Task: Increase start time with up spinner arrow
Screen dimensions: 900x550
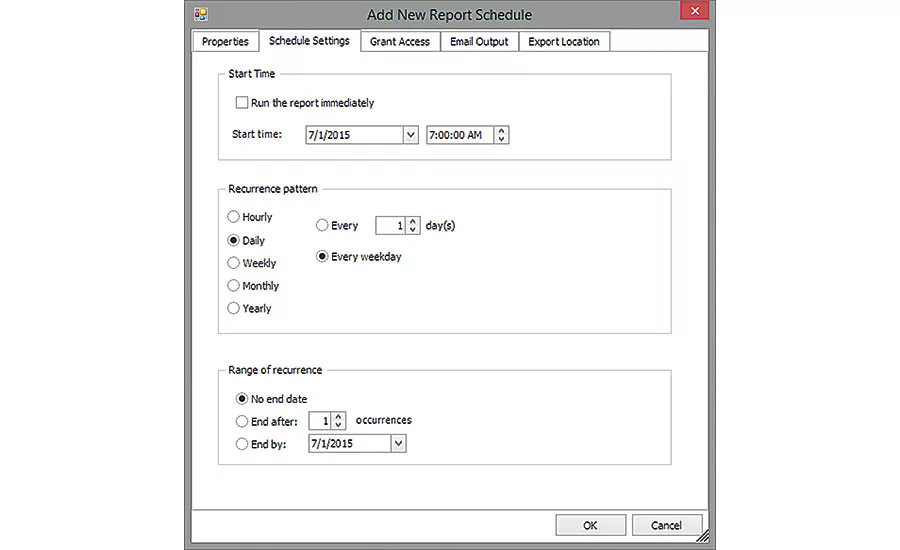Action: [501, 131]
